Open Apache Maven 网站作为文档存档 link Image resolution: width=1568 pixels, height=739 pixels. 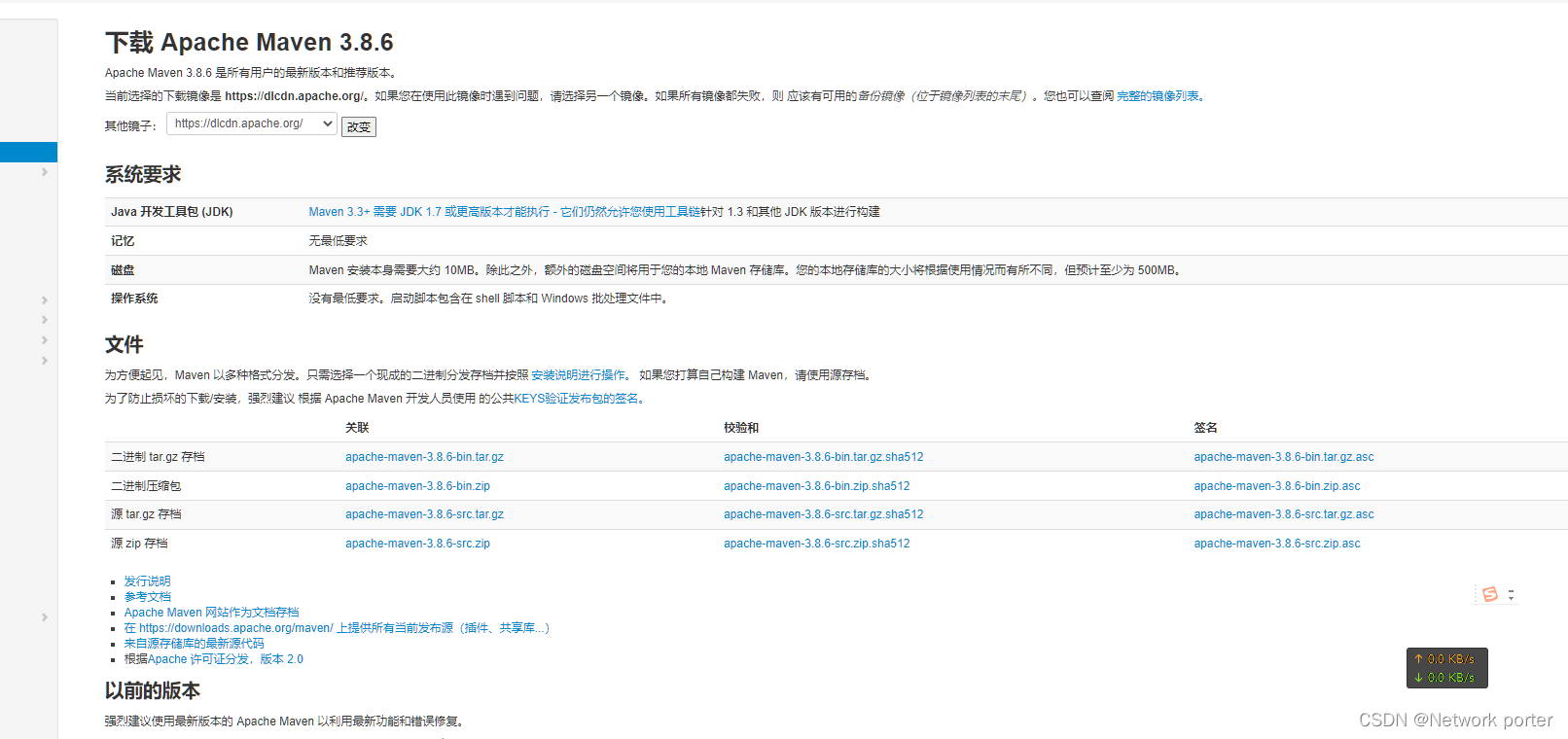click(x=211, y=613)
